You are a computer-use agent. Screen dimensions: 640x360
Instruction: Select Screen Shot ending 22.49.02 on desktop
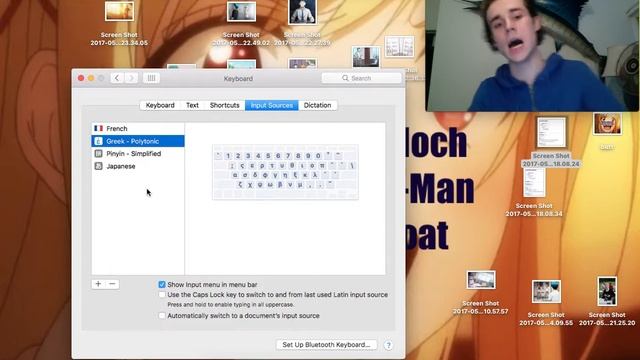pyautogui.click(x=241, y=24)
